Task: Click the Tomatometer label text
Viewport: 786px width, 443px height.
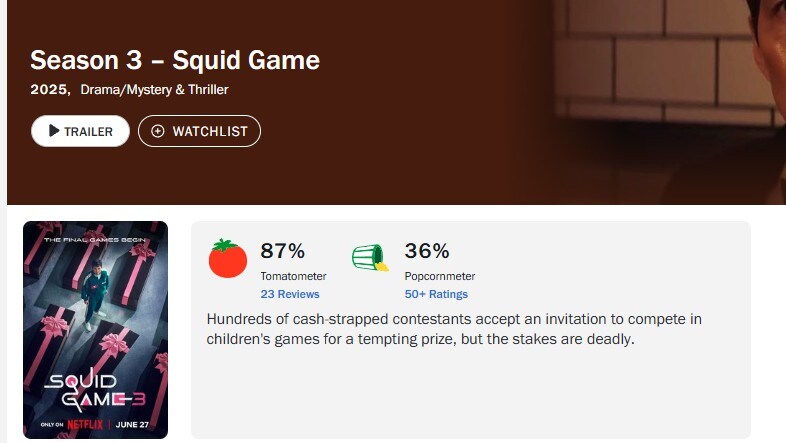Action: [x=293, y=276]
